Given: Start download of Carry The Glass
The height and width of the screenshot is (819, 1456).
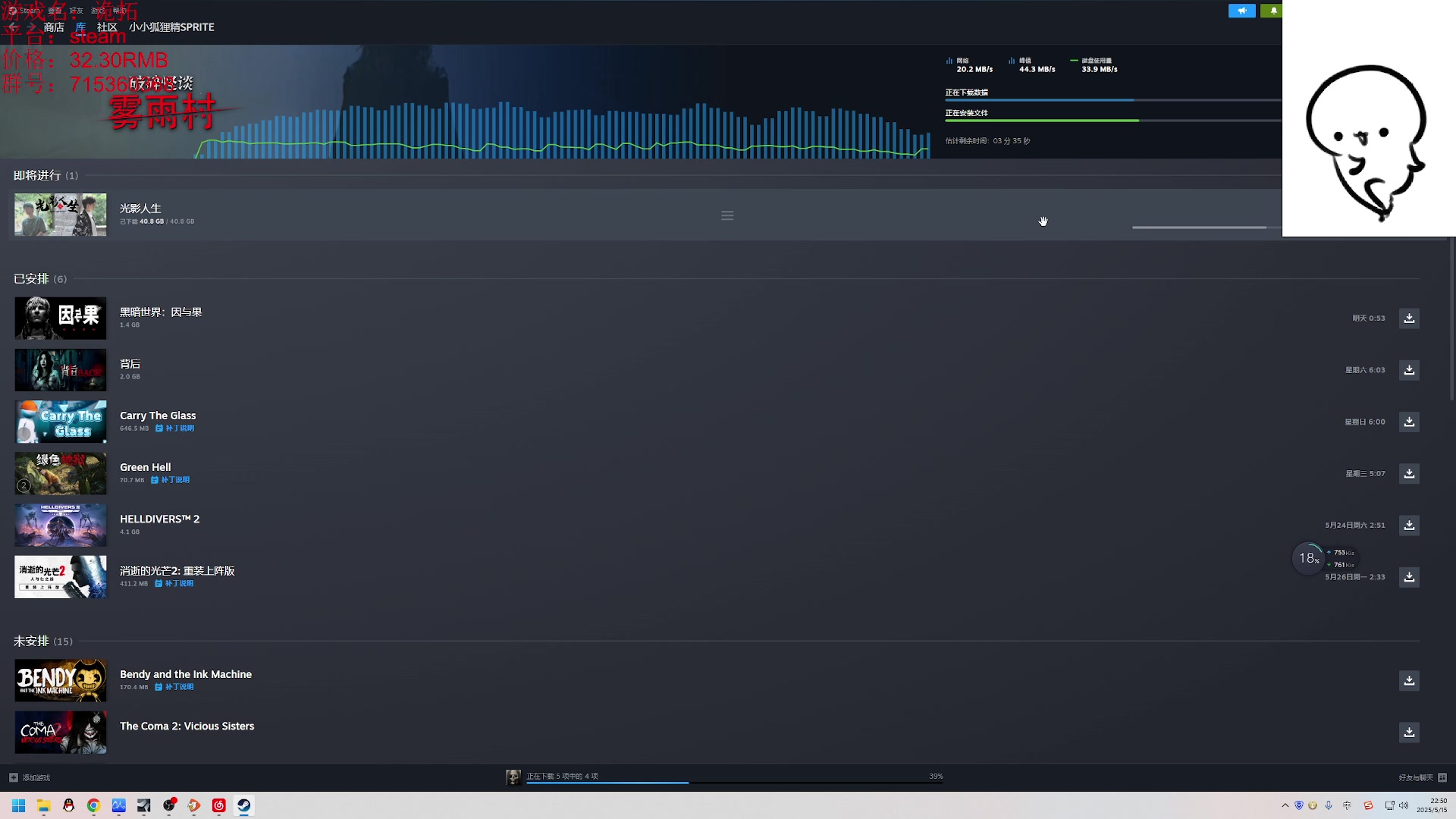Looking at the screenshot, I should click(1409, 422).
